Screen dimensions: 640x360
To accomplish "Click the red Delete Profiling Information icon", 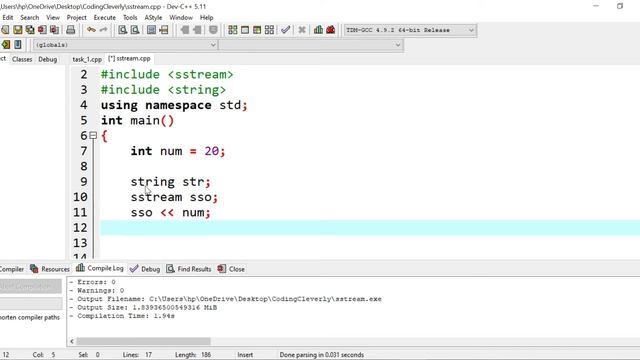I will click(331, 30).
